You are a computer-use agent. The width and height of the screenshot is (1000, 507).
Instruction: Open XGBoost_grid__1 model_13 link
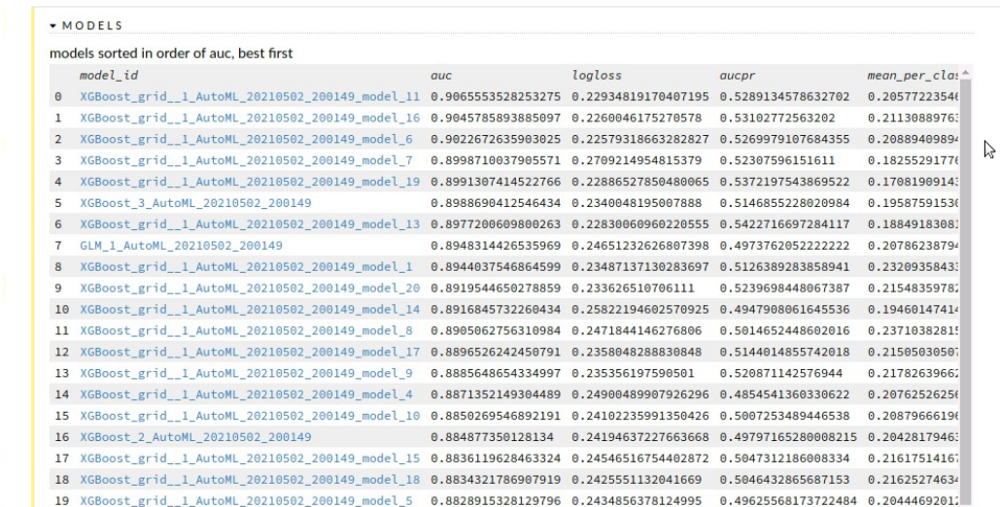point(250,224)
